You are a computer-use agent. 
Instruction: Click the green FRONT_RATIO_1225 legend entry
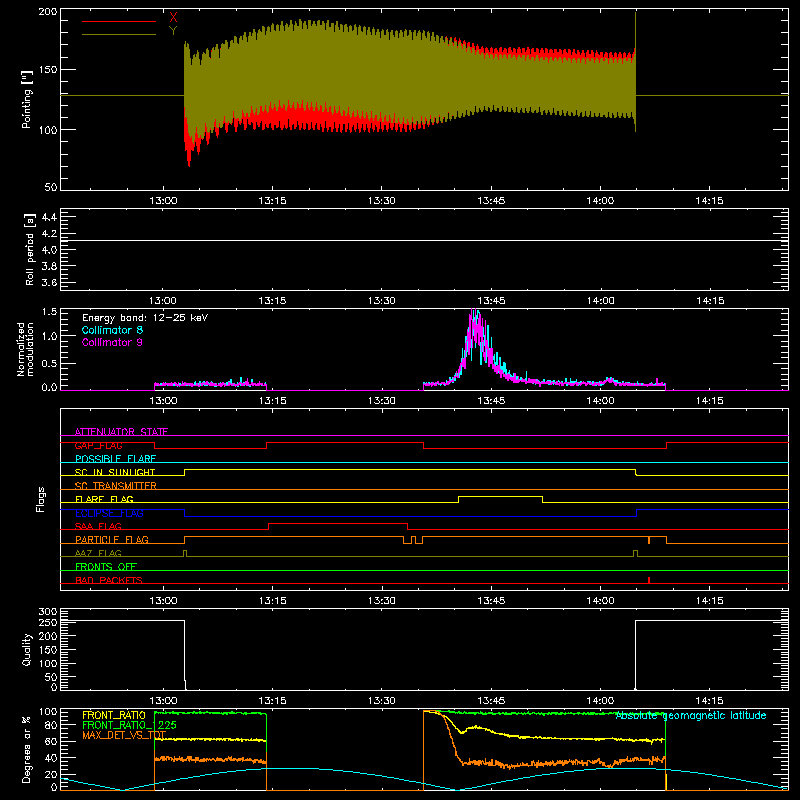pos(130,725)
